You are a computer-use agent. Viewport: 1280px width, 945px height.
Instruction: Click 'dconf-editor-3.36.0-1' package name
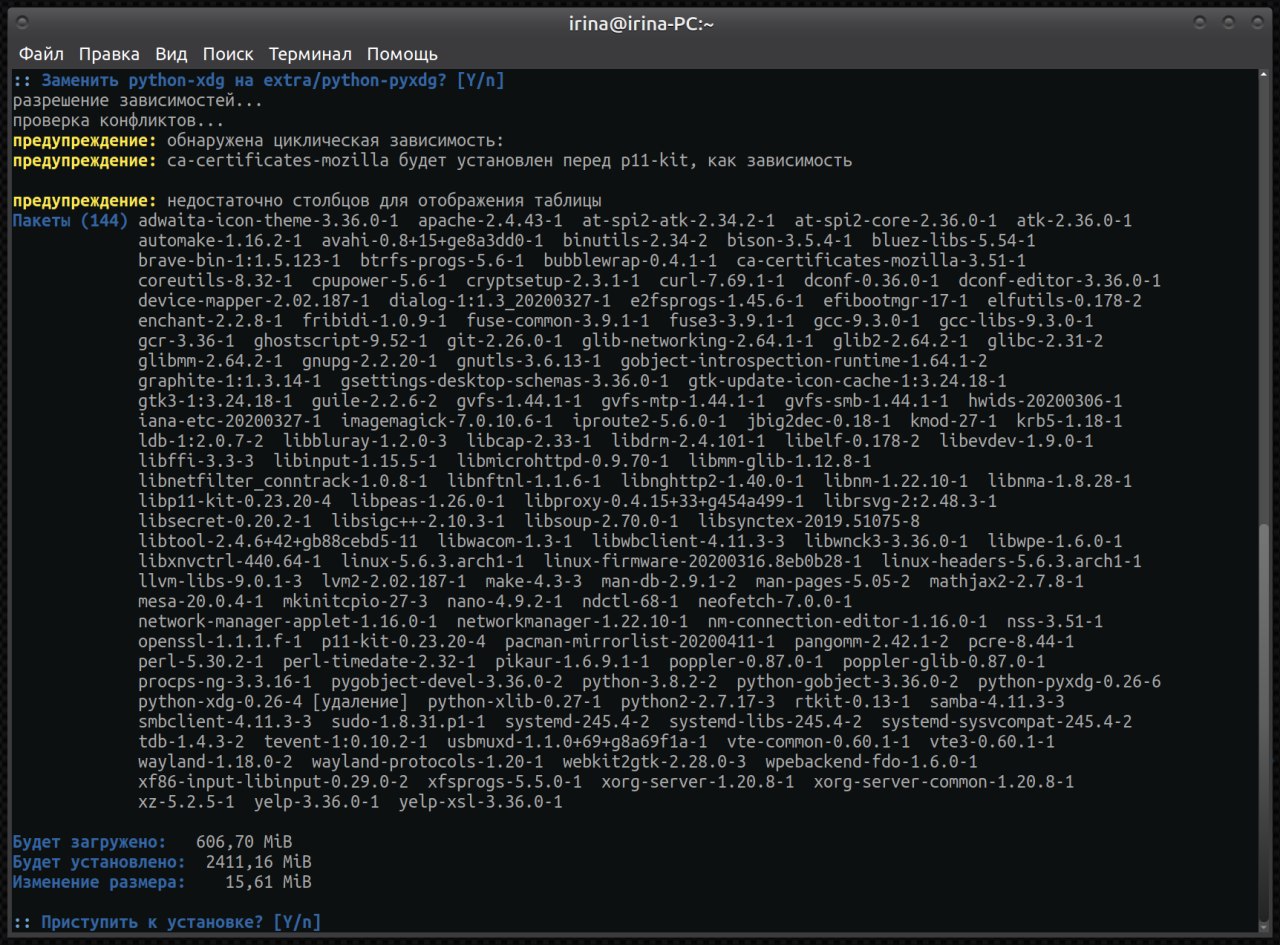coord(1060,280)
